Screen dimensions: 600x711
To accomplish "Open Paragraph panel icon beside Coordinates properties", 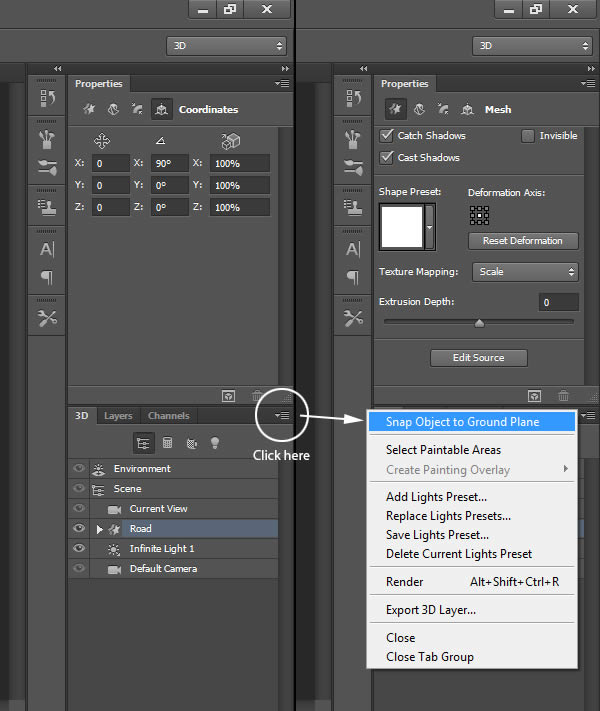I will pyautogui.click(x=47, y=277).
